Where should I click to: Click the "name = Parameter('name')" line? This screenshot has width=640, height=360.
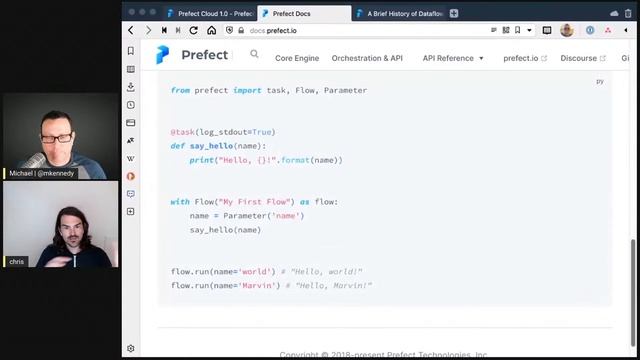(x=247, y=216)
